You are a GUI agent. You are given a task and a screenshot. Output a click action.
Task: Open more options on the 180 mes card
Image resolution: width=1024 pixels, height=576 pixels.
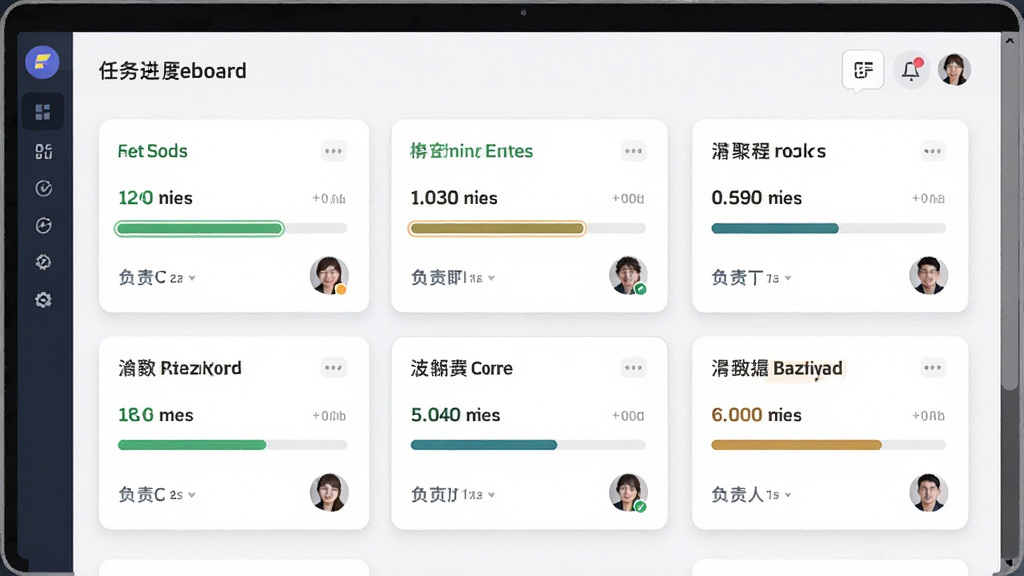[334, 368]
